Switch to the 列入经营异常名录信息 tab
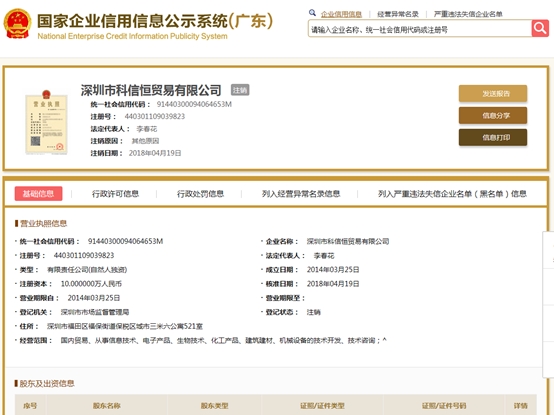The width and height of the screenshot is (554, 415). [x=301, y=194]
